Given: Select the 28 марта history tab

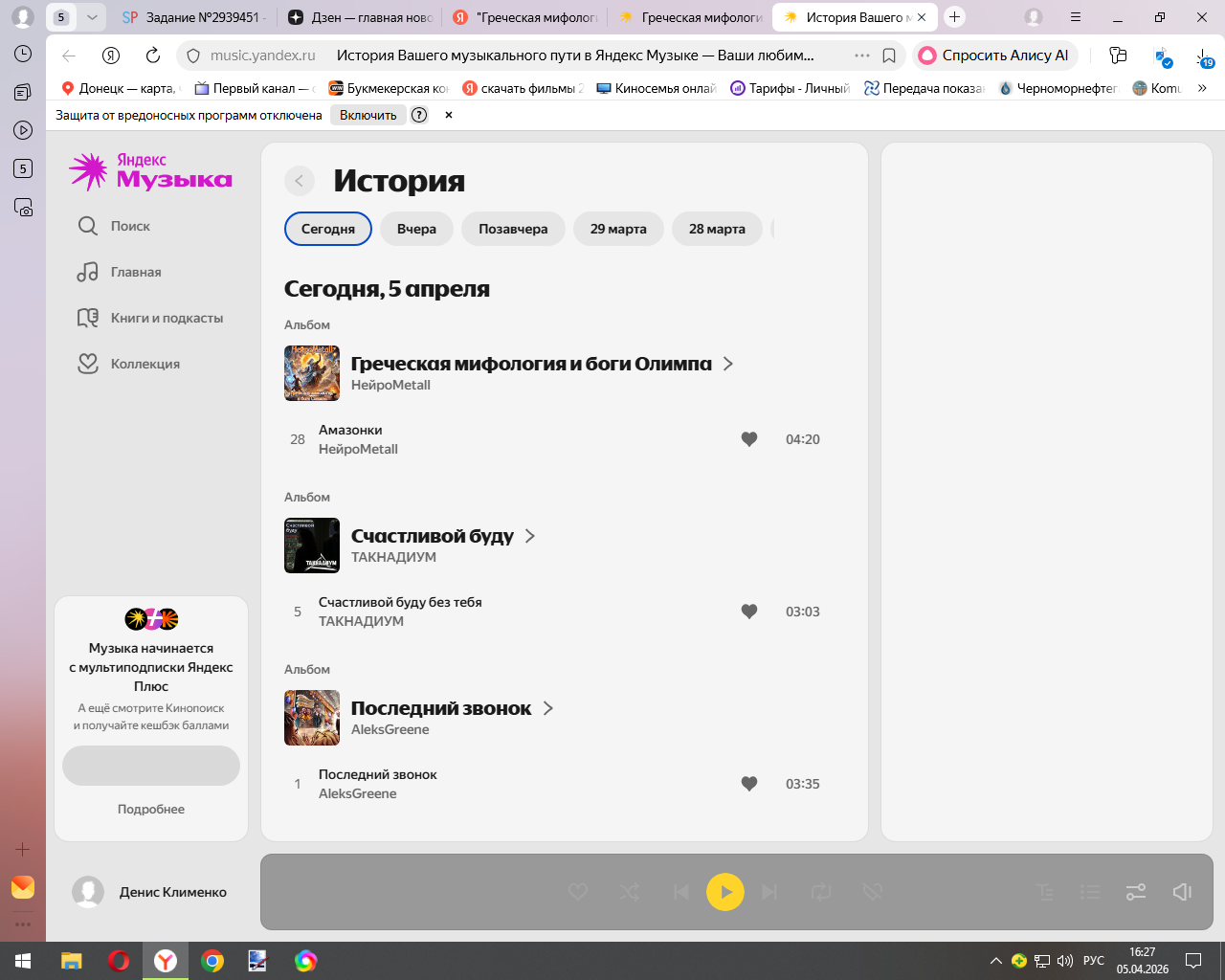Looking at the screenshot, I should [x=717, y=229].
